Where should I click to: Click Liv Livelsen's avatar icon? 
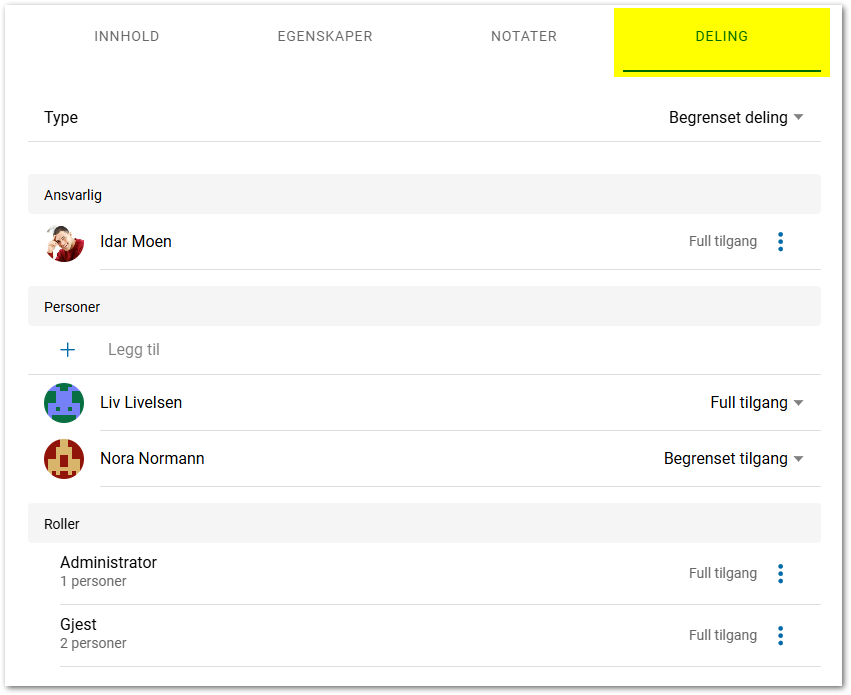[64, 403]
